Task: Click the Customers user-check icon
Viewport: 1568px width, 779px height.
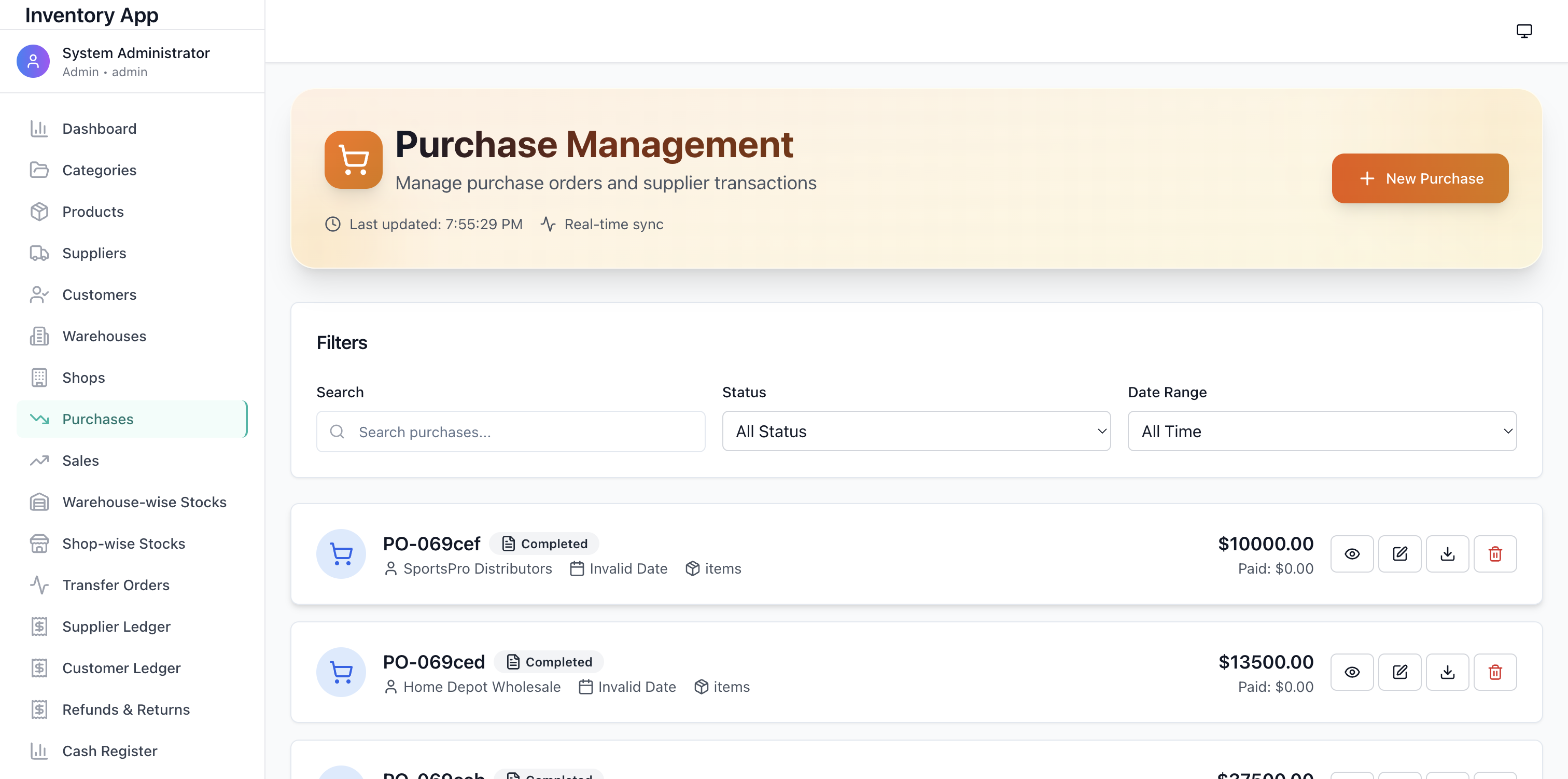Action: pos(39,294)
